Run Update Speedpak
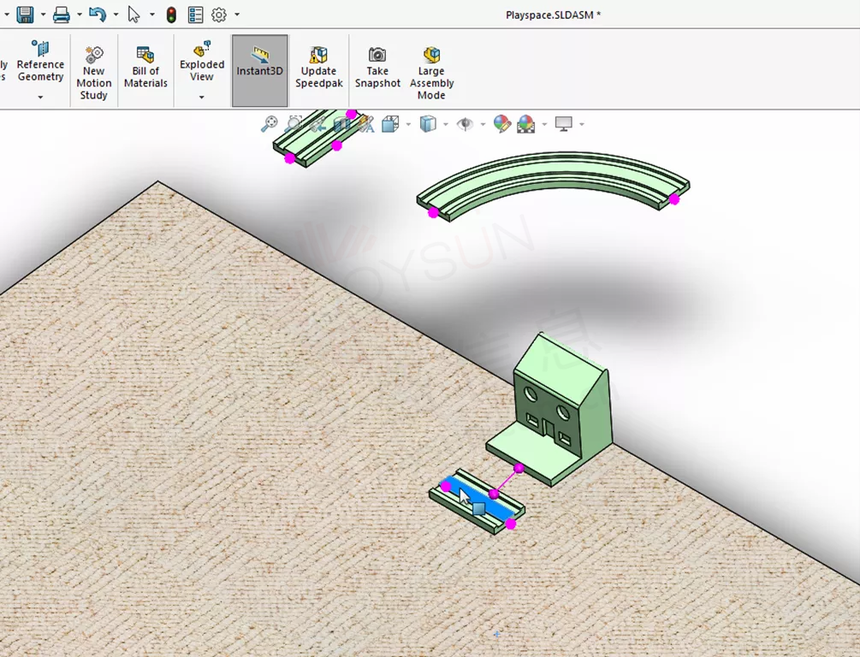860x657 pixels. coord(319,67)
